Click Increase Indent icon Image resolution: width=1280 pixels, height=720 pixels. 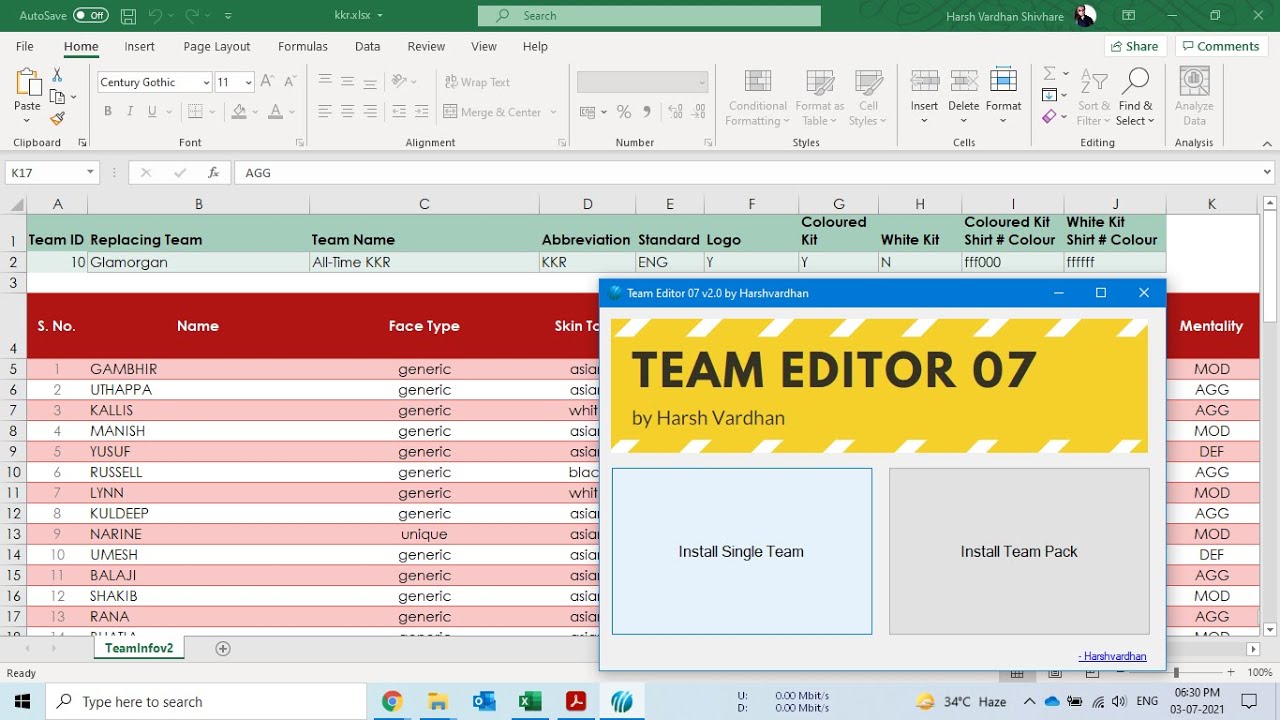[422, 112]
